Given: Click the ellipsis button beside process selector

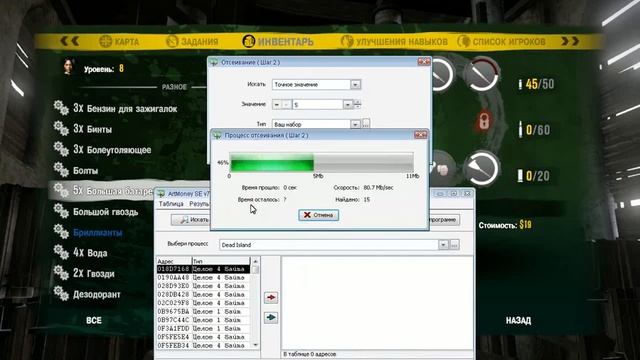Looking at the screenshot, I should point(454,244).
